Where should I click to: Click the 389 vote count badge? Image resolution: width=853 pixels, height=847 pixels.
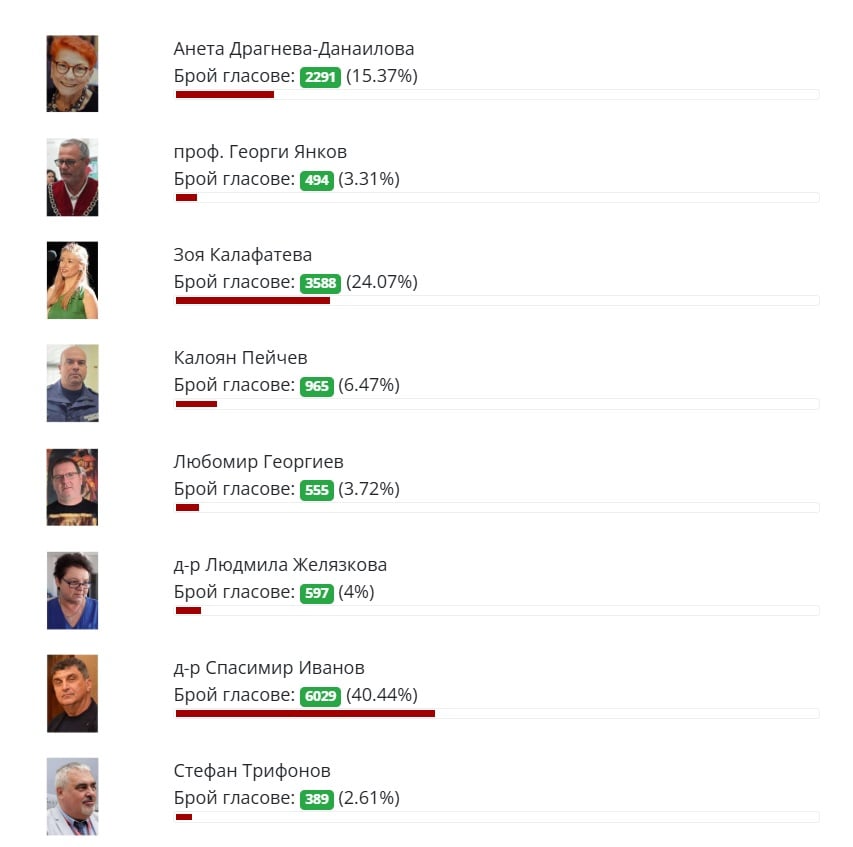317,799
